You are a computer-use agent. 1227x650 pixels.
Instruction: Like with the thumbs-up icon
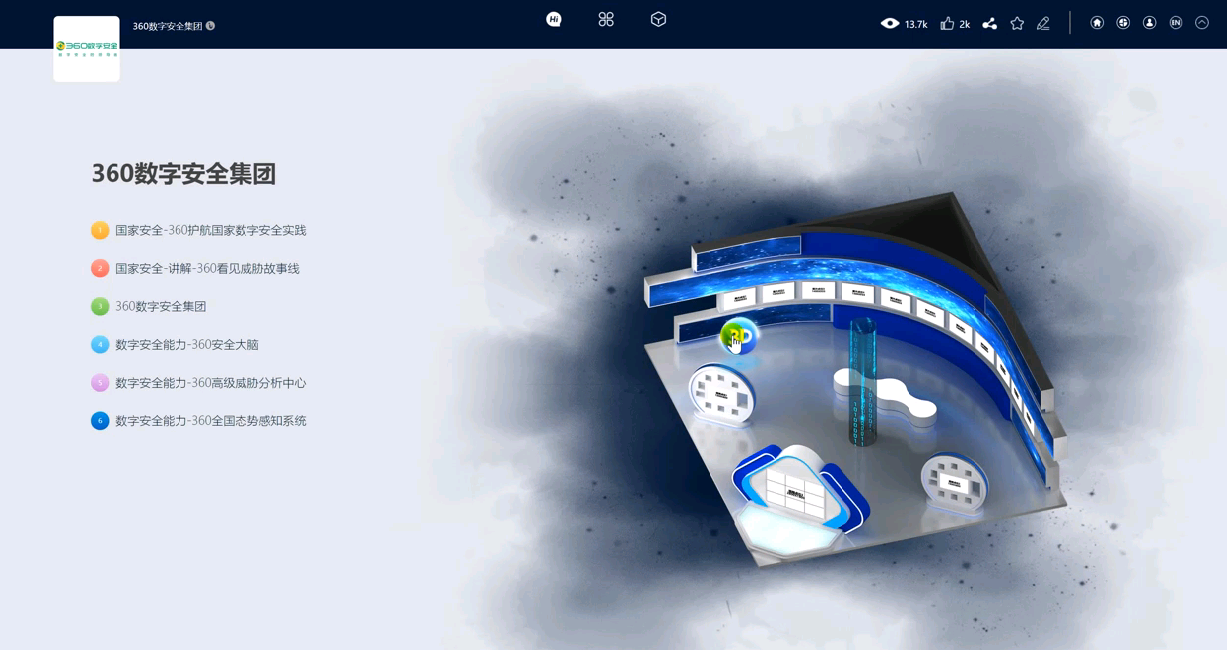click(x=947, y=23)
